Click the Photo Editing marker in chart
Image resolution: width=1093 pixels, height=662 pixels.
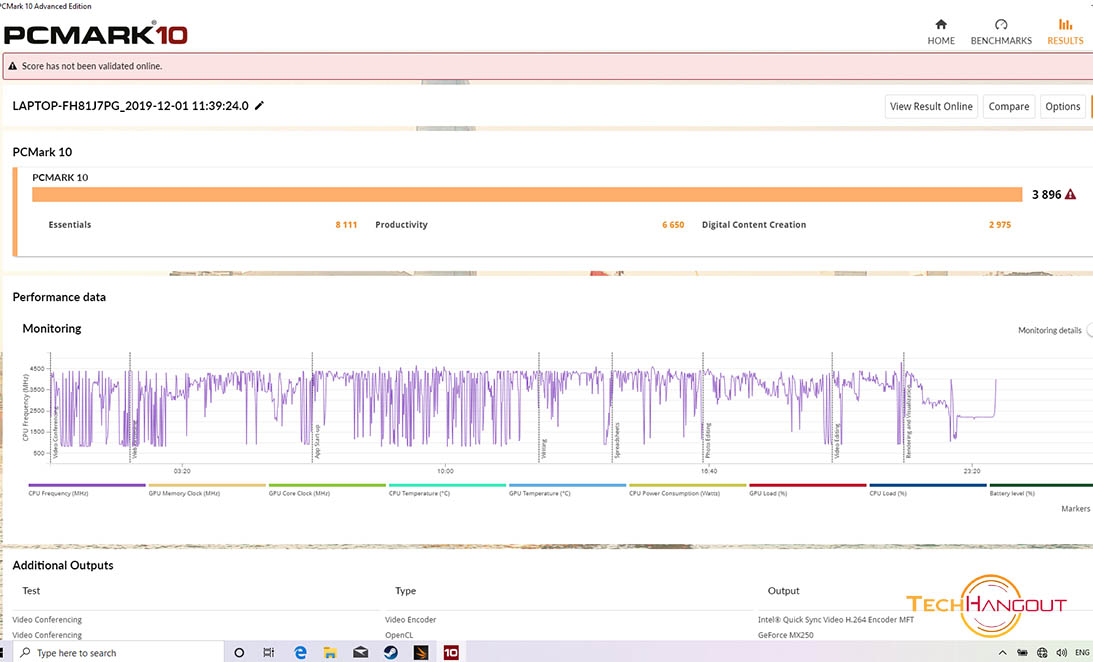tap(707, 440)
